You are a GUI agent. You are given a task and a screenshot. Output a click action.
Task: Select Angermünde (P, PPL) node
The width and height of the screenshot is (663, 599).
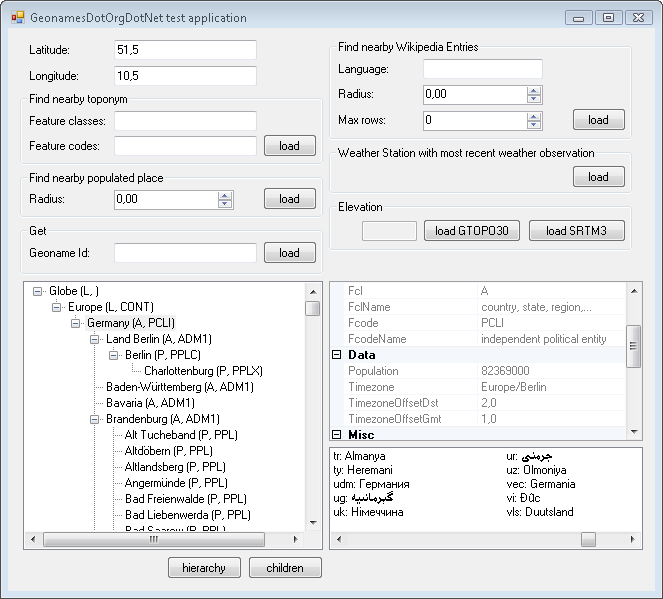(x=176, y=483)
